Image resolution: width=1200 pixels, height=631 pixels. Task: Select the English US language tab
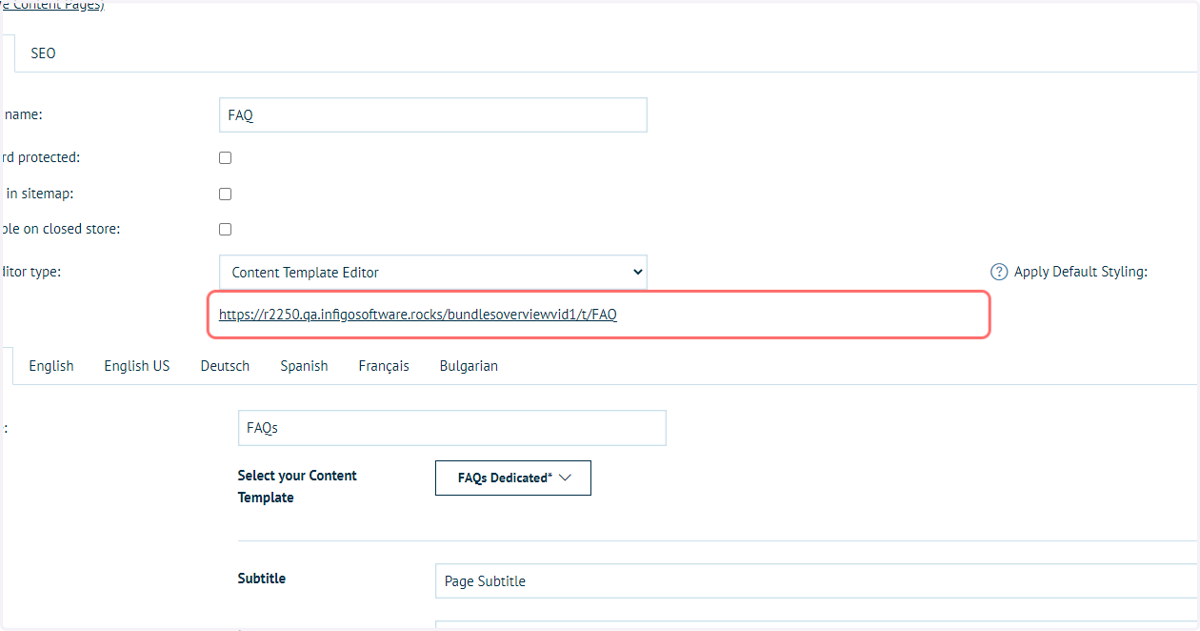coord(137,366)
